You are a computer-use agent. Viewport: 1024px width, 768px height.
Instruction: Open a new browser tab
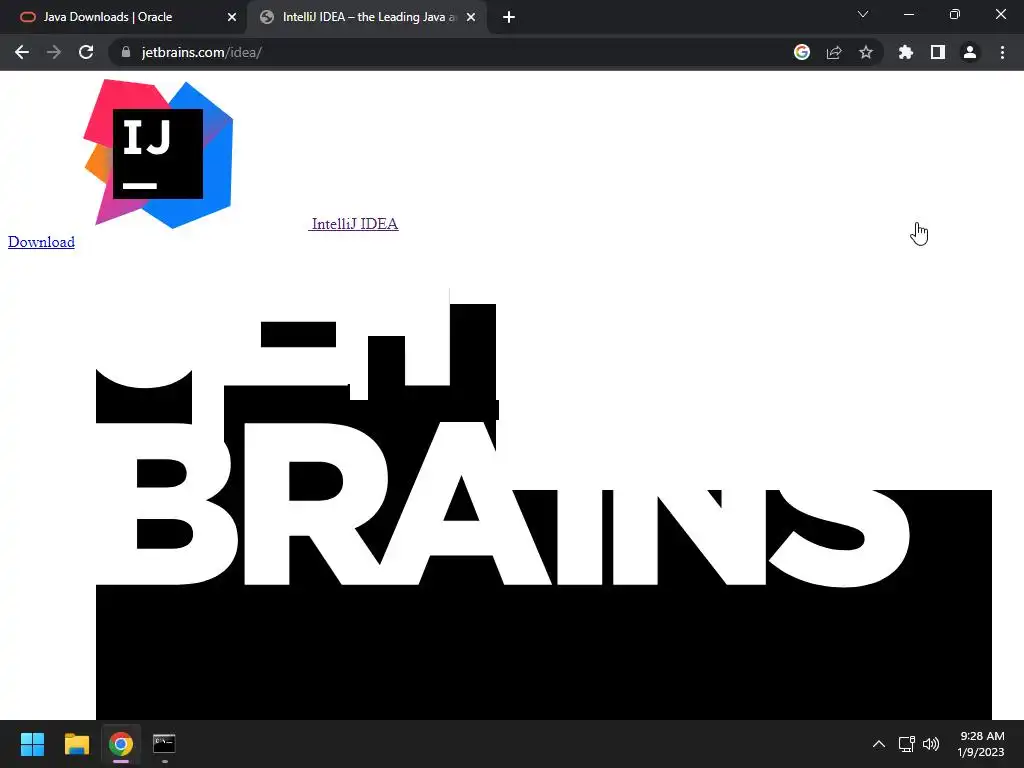[x=509, y=17]
